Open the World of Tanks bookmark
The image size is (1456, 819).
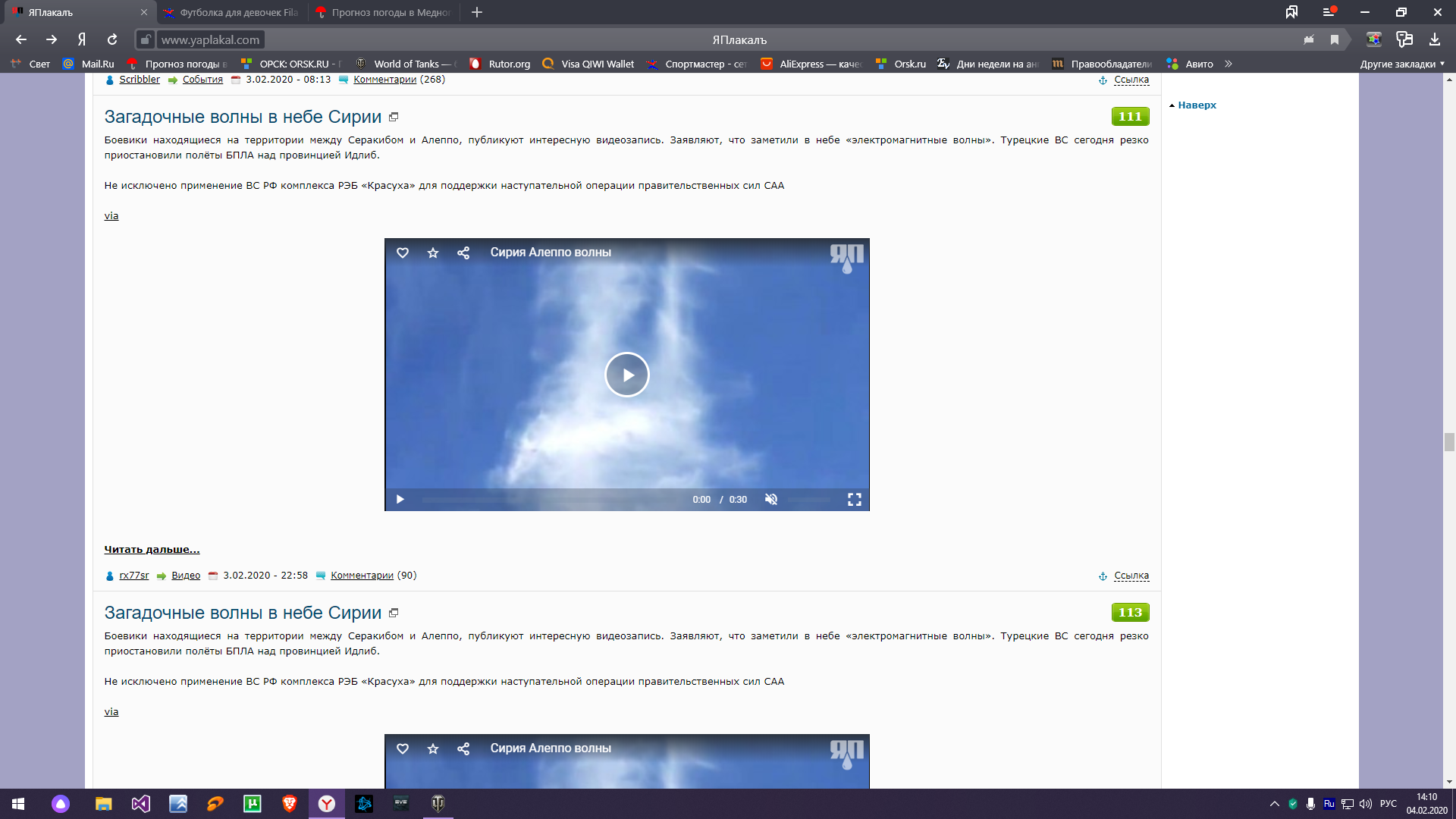pyautogui.click(x=406, y=64)
